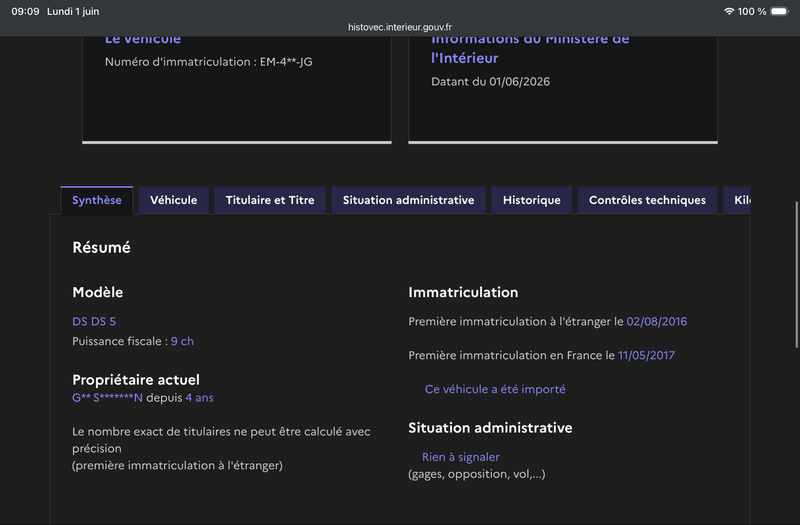Switch to the Véhicule tab
800x525 pixels.
coord(173,201)
